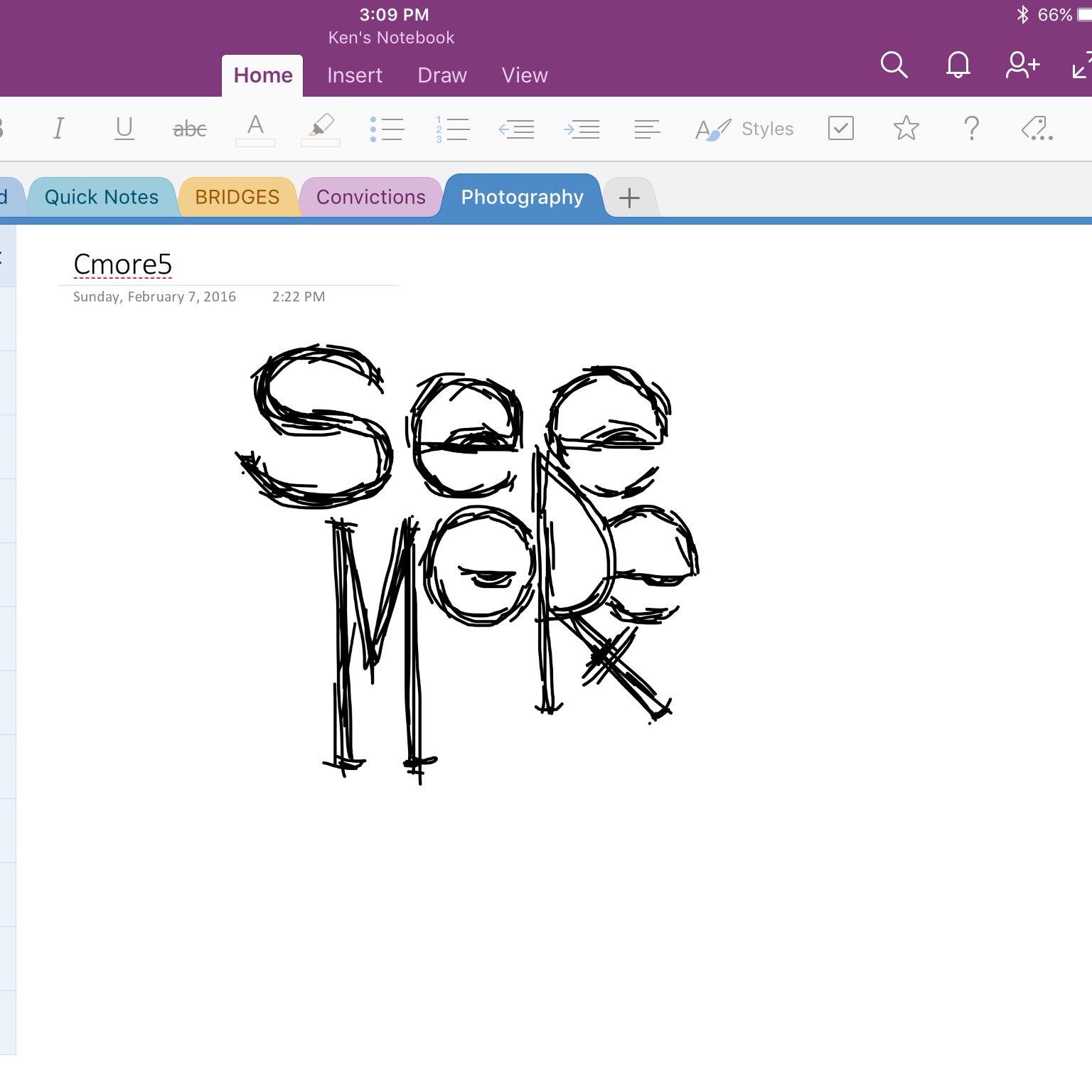Tag note with Important star

(x=906, y=128)
